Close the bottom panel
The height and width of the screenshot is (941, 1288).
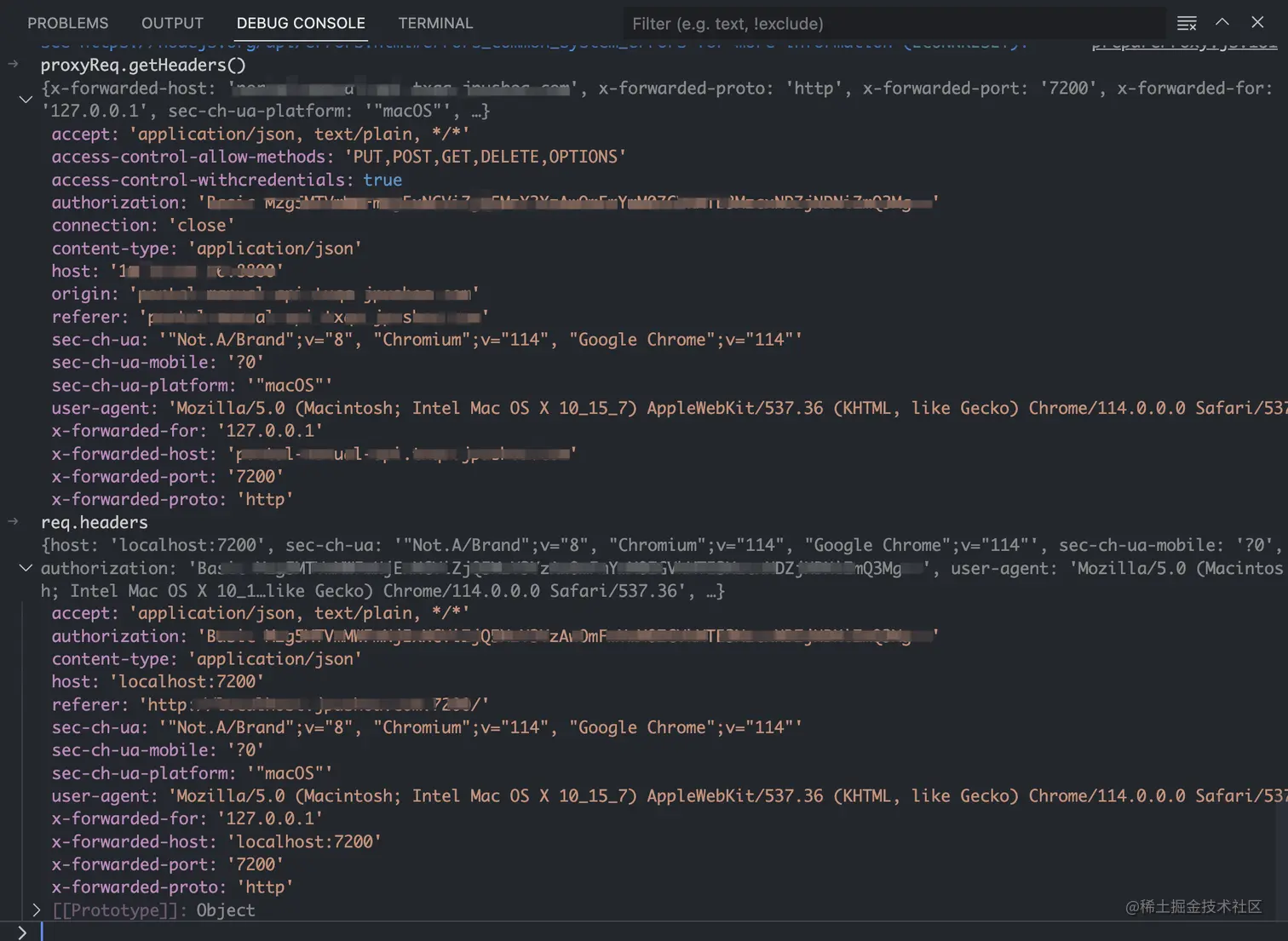(x=1257, y=23)
